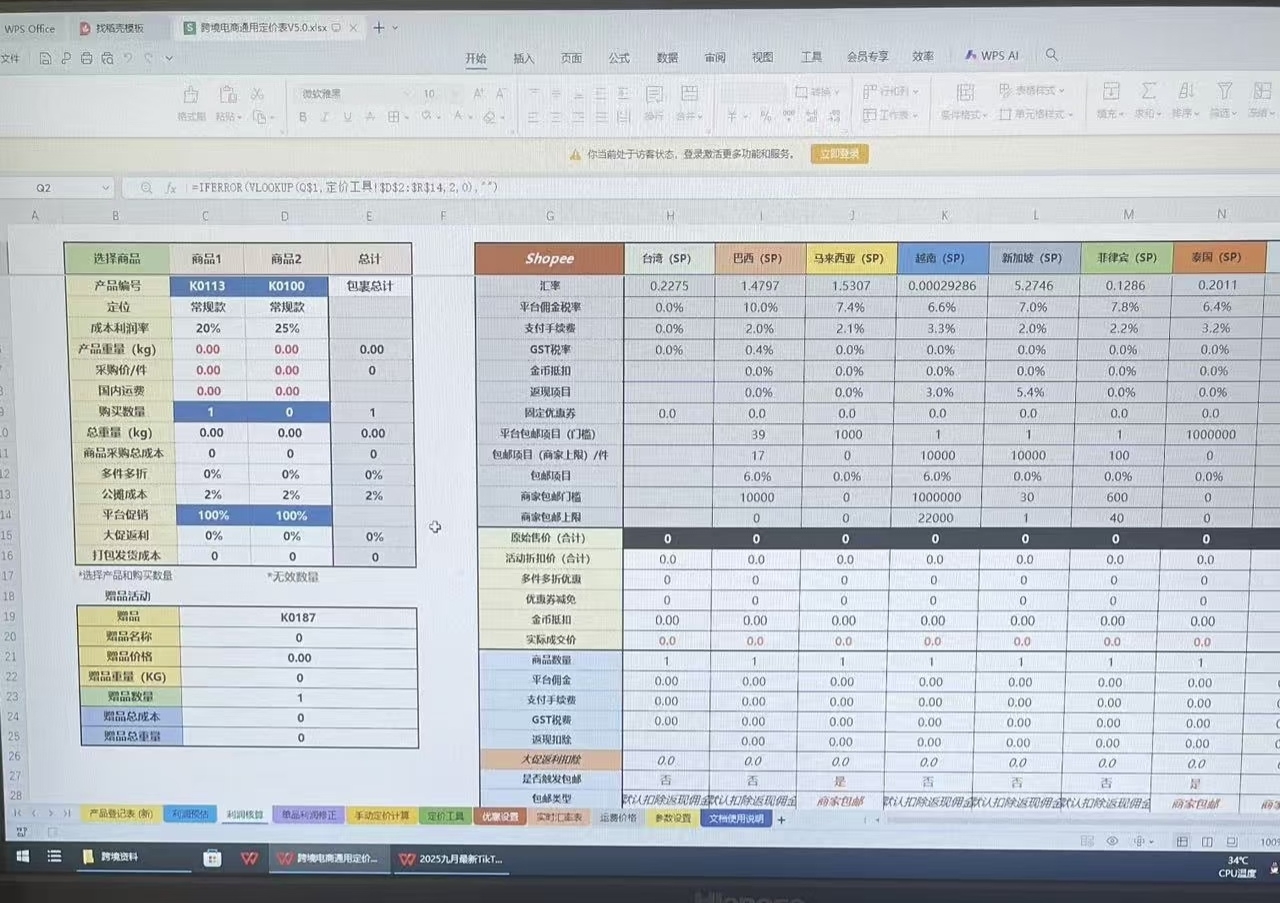Click the Filter (筛选) funnel icon
The width and height of the screenshot is (1280, 903).
[x=1222, y=93]
